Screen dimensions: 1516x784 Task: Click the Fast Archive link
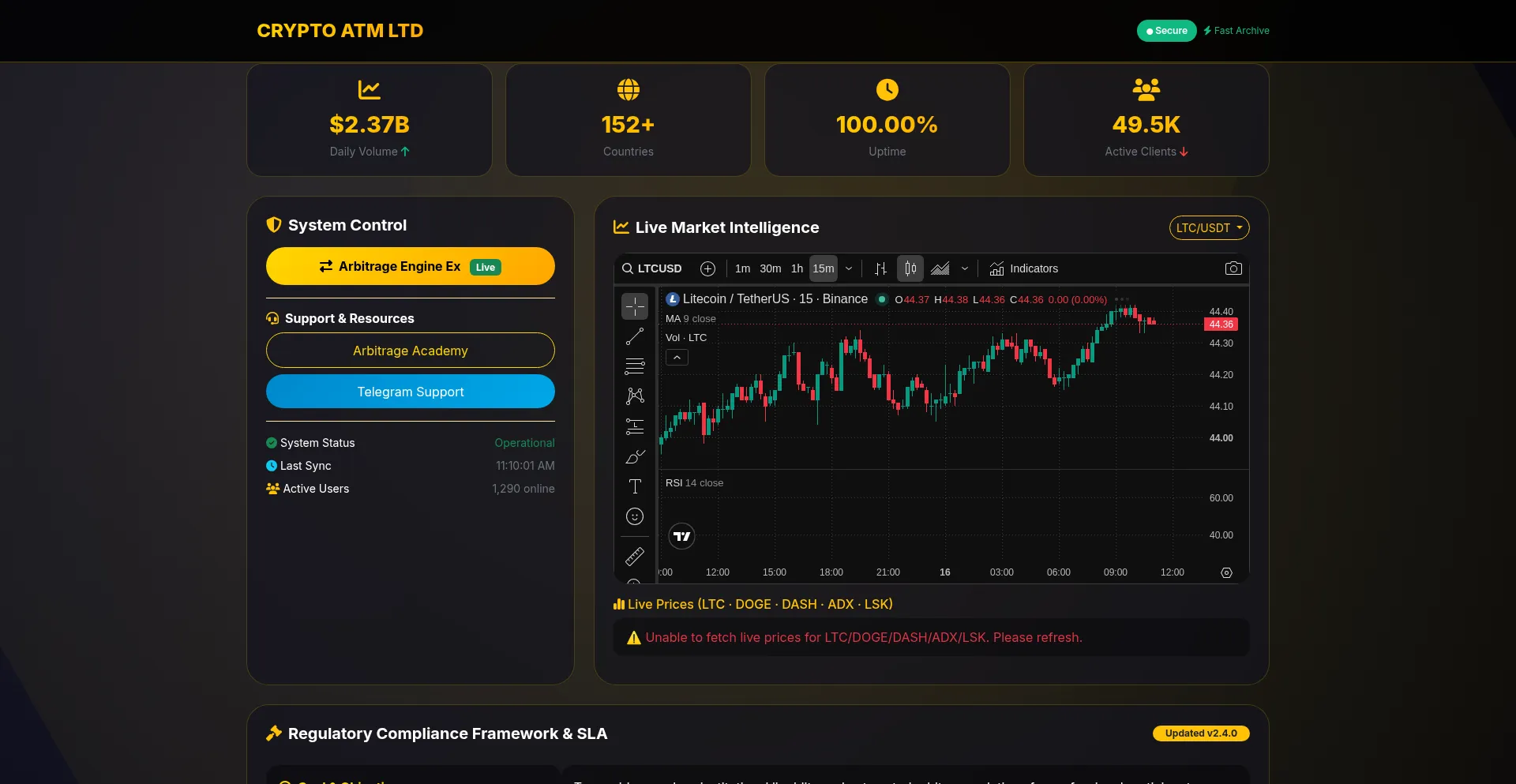[x=1236, y=31]
